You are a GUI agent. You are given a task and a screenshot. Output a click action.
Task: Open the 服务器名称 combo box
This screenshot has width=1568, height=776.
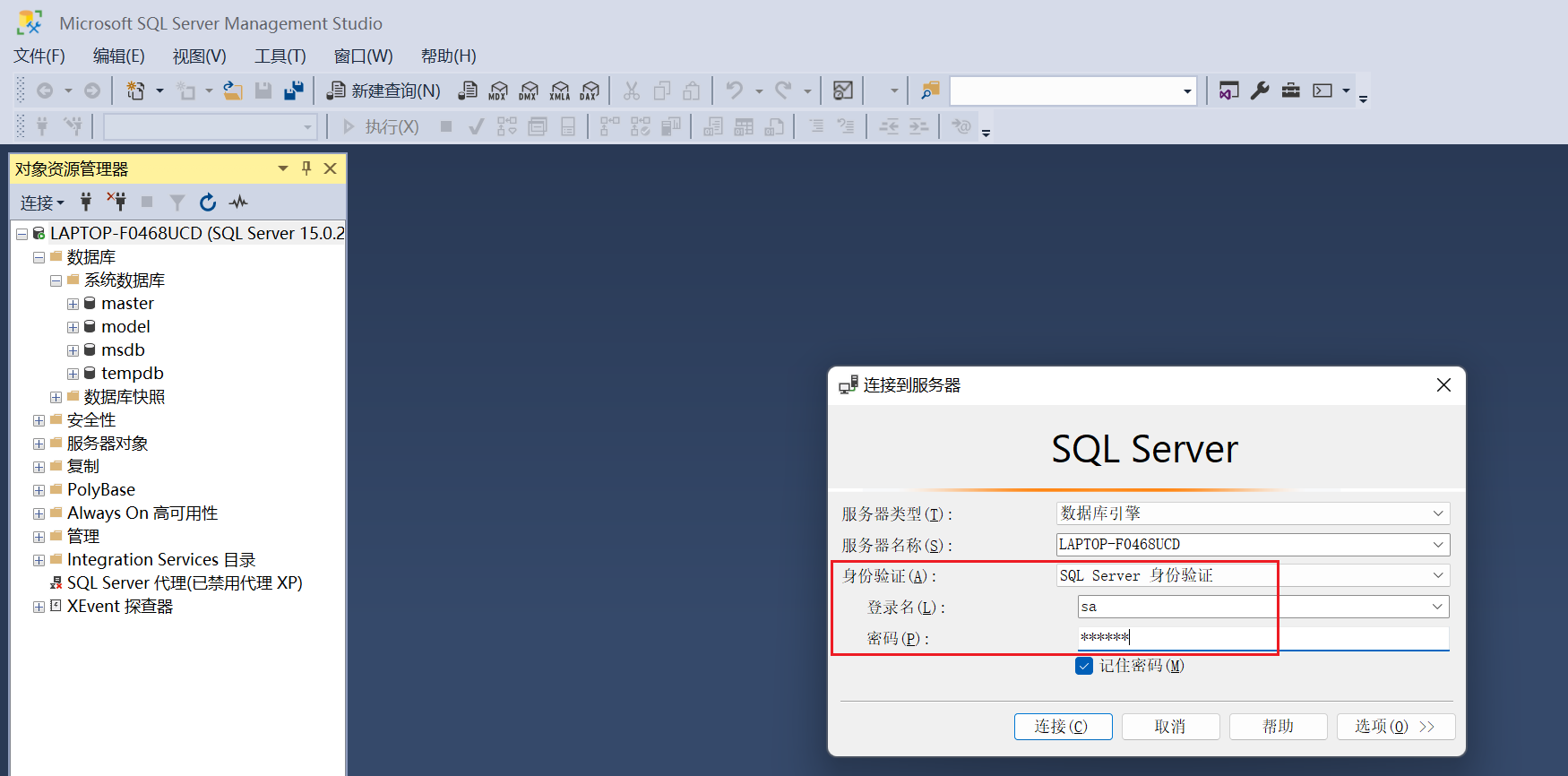[1253, 545]
